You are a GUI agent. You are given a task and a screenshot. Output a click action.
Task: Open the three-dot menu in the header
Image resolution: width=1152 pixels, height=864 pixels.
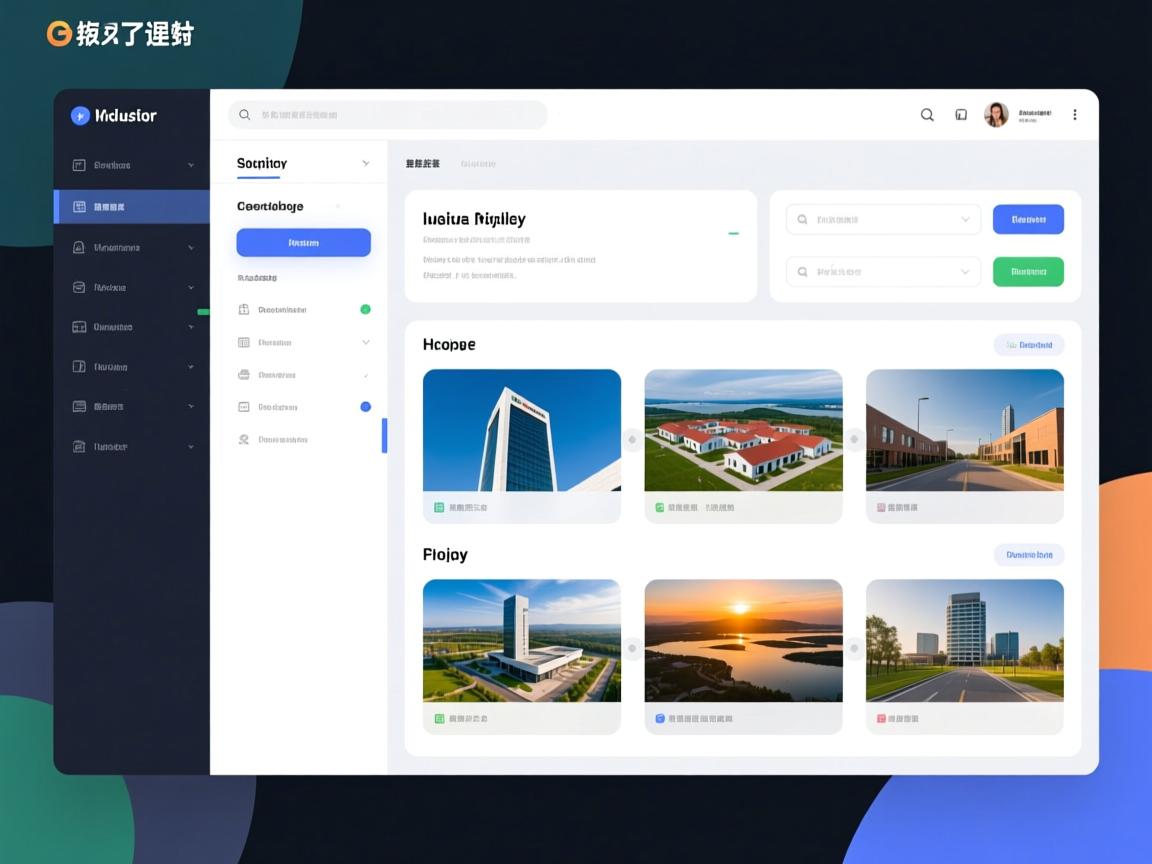pos(1075,115)
